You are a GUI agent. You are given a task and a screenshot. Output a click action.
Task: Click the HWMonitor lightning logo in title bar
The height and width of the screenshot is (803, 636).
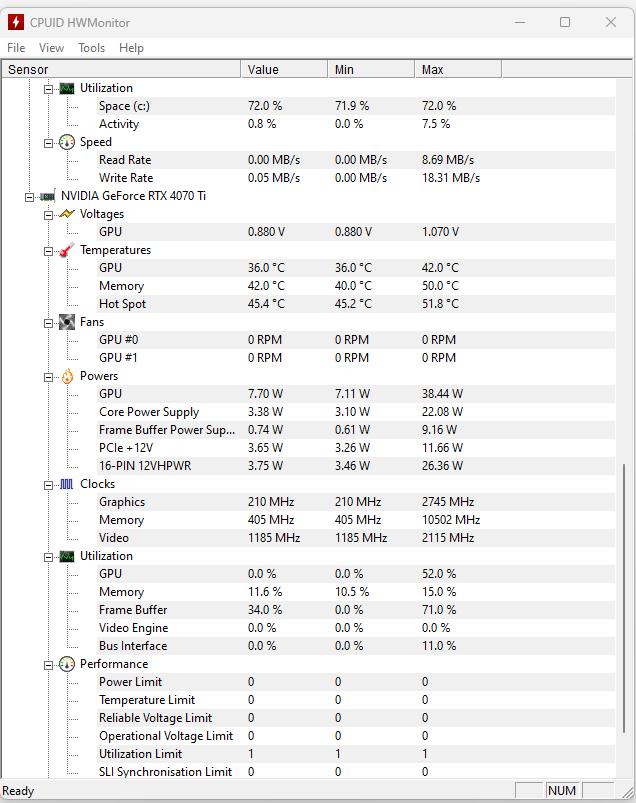tap(16, 22)
